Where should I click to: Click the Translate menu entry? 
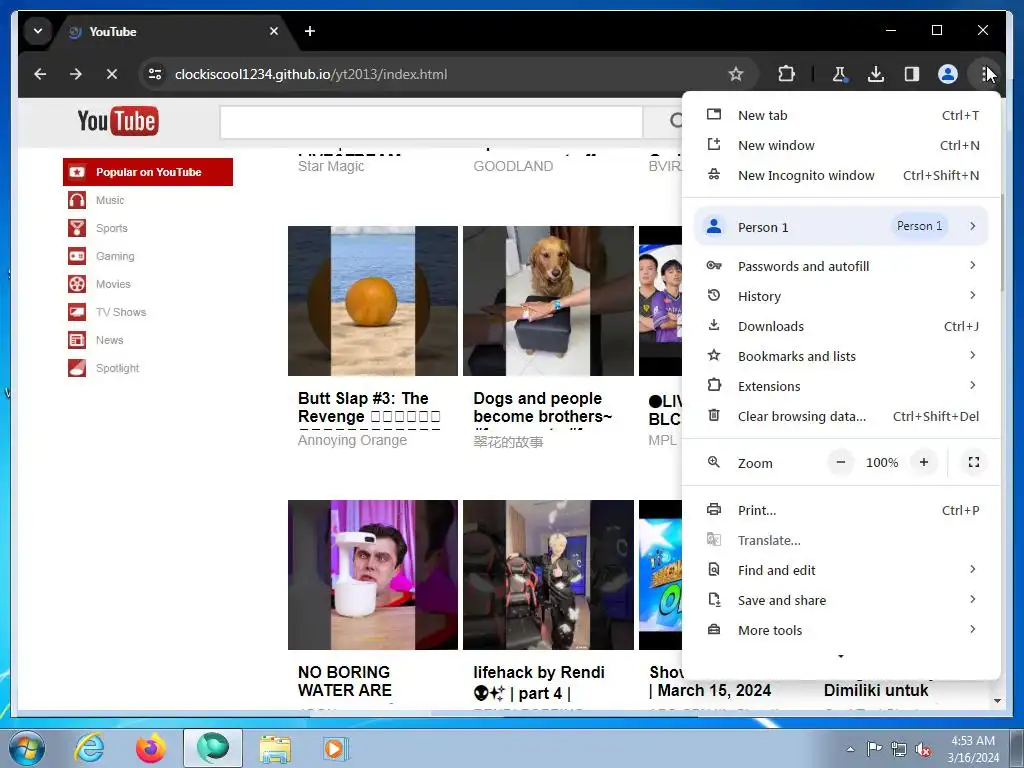pyautogui.click(x=841, y=540)
